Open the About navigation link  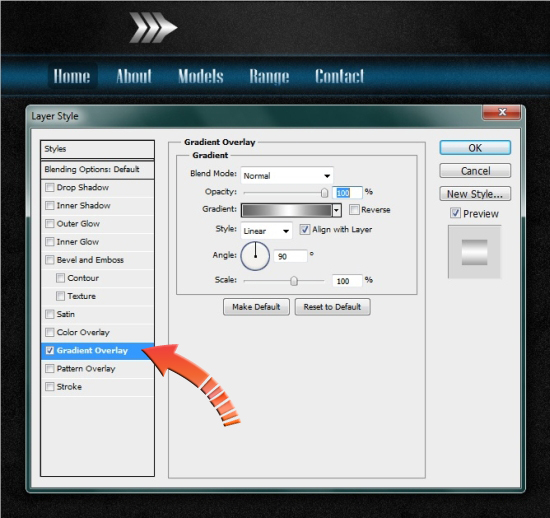point(134,76)
